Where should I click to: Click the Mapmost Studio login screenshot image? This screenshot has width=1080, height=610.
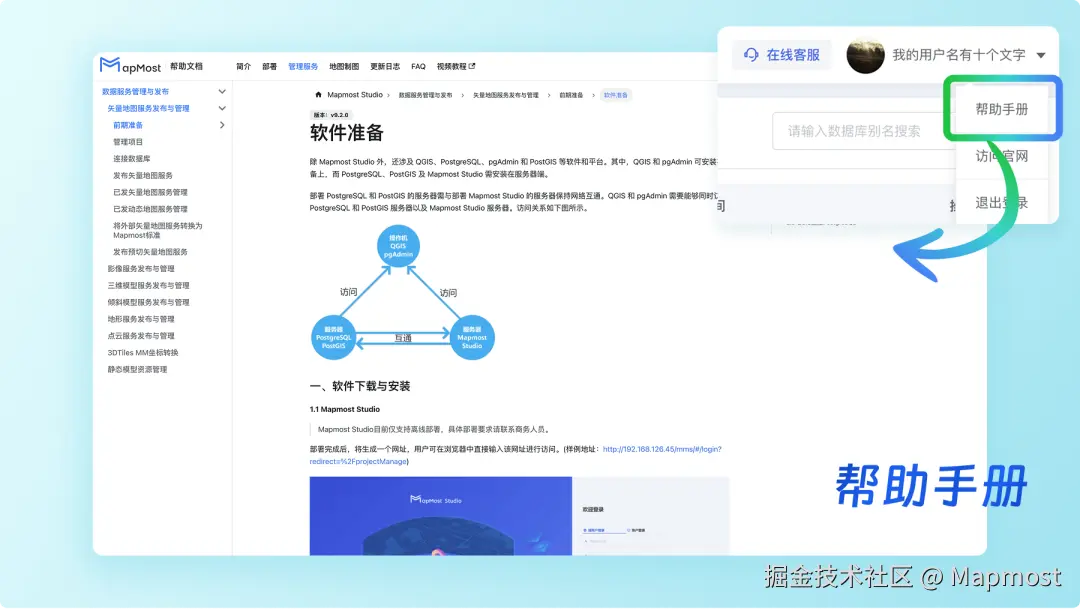[519, 516]
